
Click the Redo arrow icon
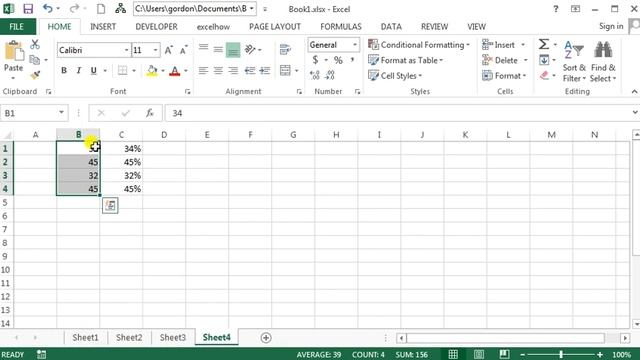coord(74,9)
